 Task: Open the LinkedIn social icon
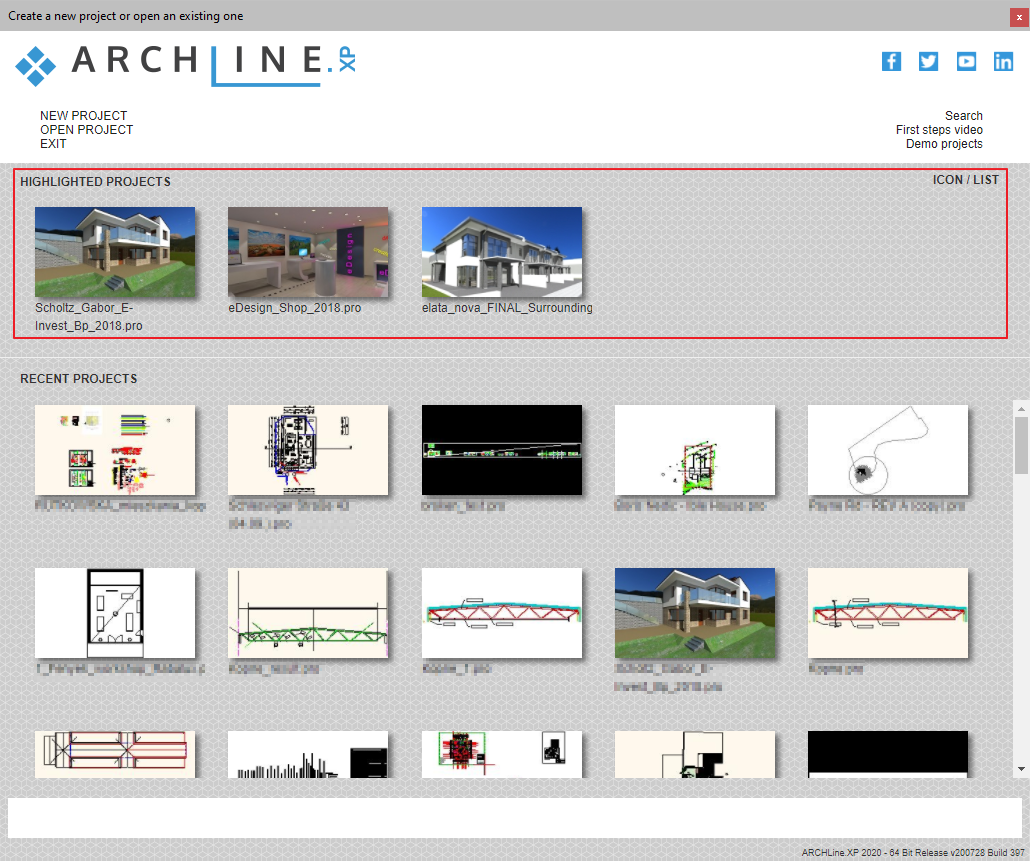(x=1003, y=62)
